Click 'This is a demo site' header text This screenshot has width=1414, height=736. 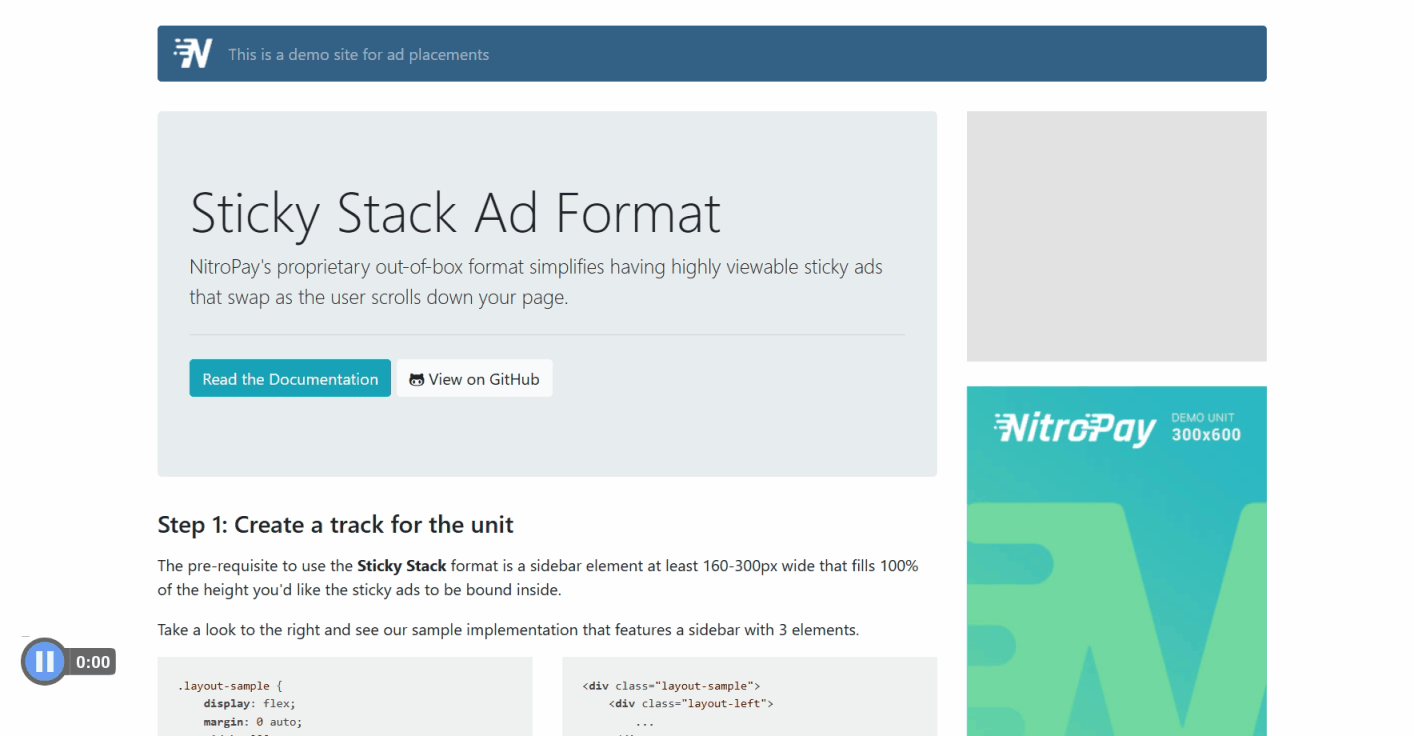(358, 54)
